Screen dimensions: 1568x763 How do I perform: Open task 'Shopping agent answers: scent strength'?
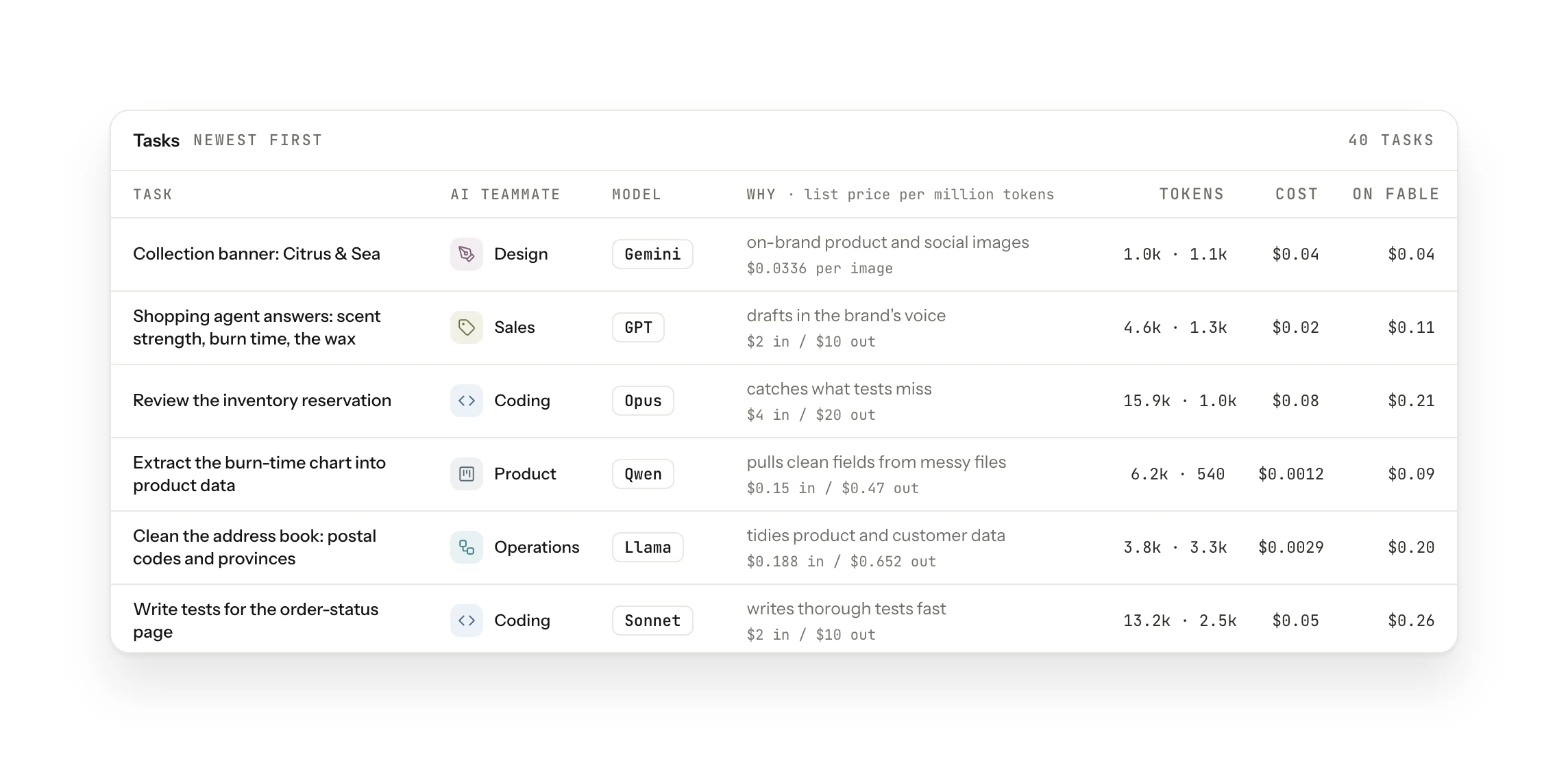[256, 327]
